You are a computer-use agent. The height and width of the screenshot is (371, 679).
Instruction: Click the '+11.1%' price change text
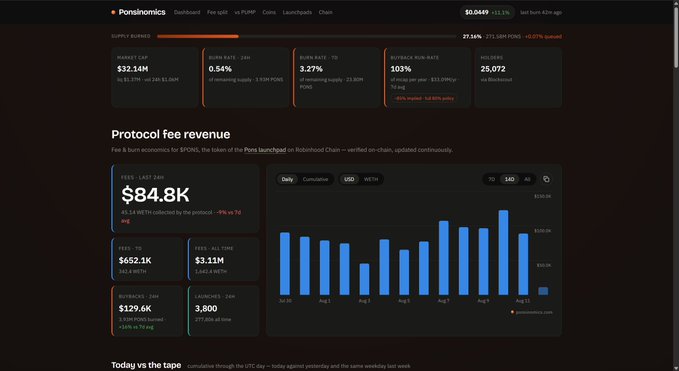(x=500, y=13)
